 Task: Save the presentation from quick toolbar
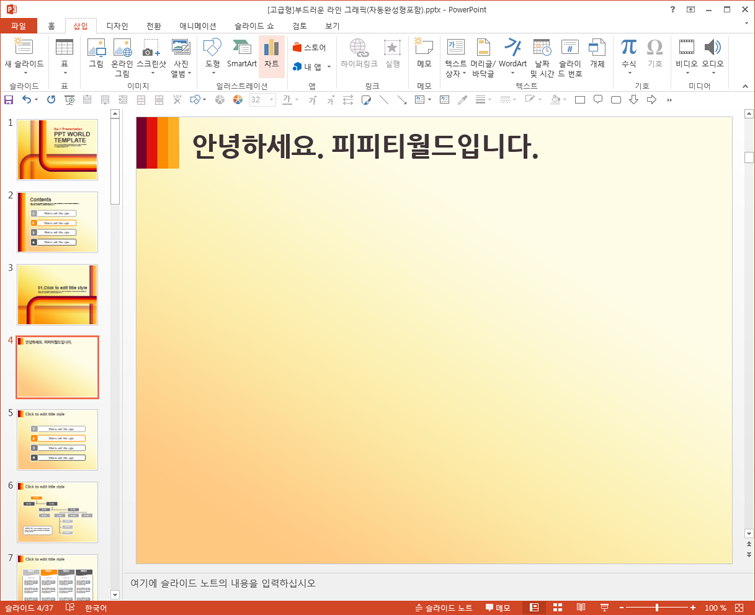pos(9,100)
